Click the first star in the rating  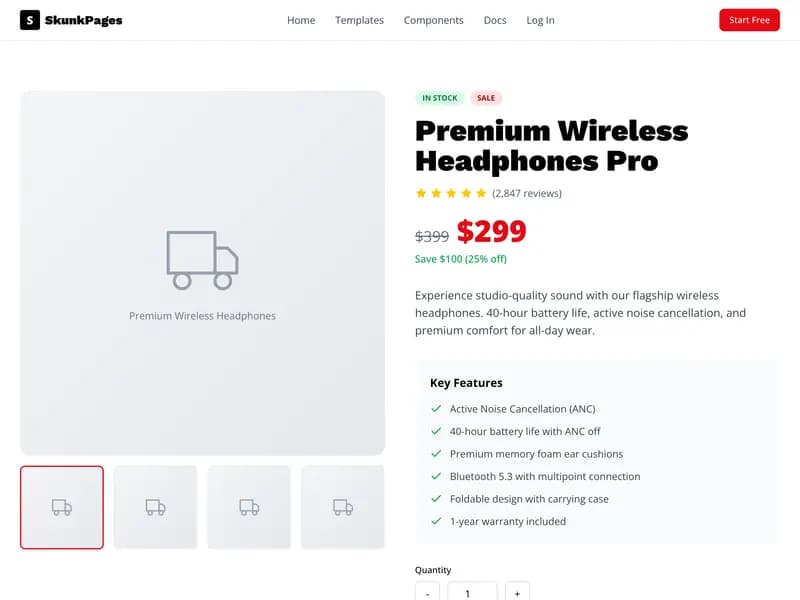(422, 193)
